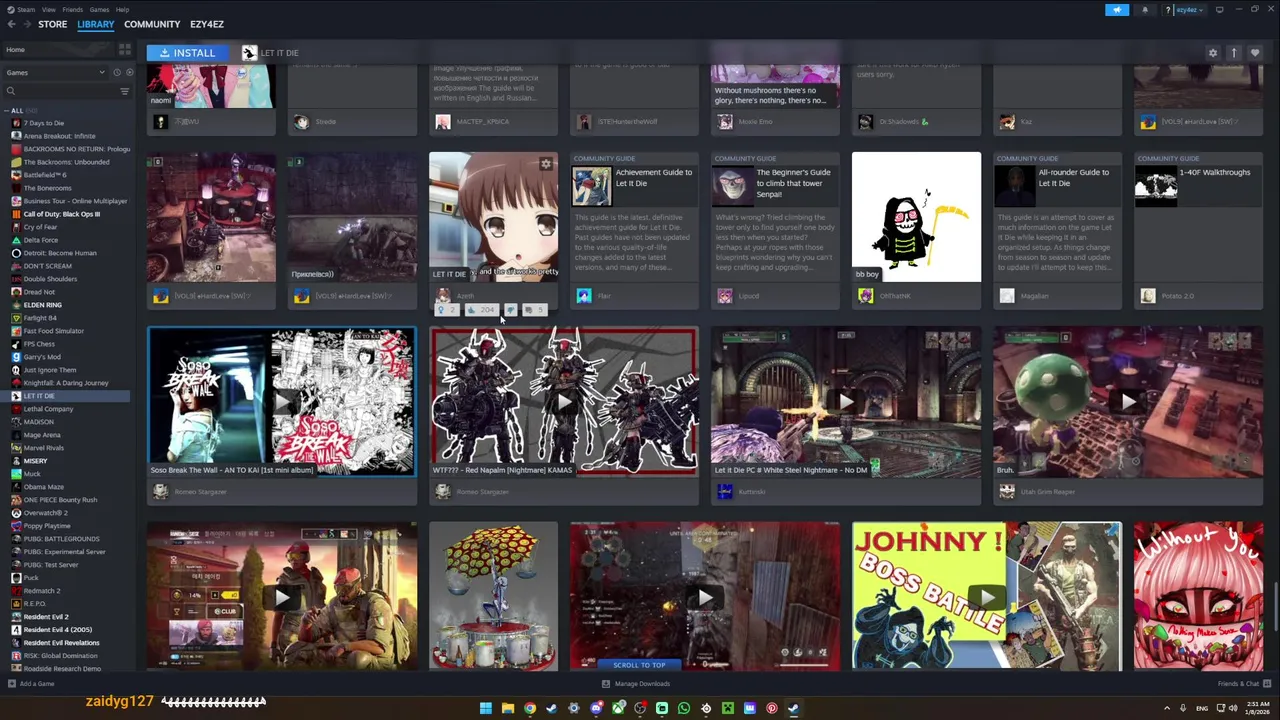Open the Without You artwork thumbnail
Viewport: 1280px width, 720px height.
[x=1198, y=596]
